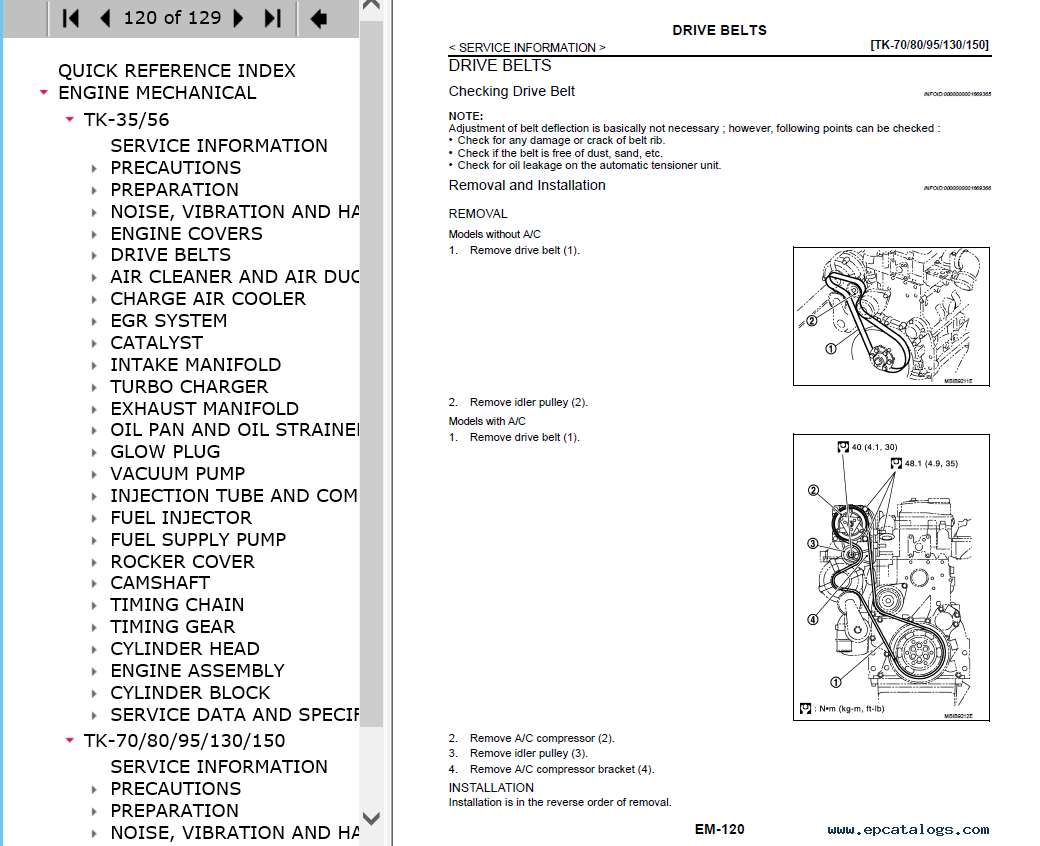This screenshot has width=1040, height=846.
Task: Open the VACUUM PUMP entry
Action: pos(178,474)
